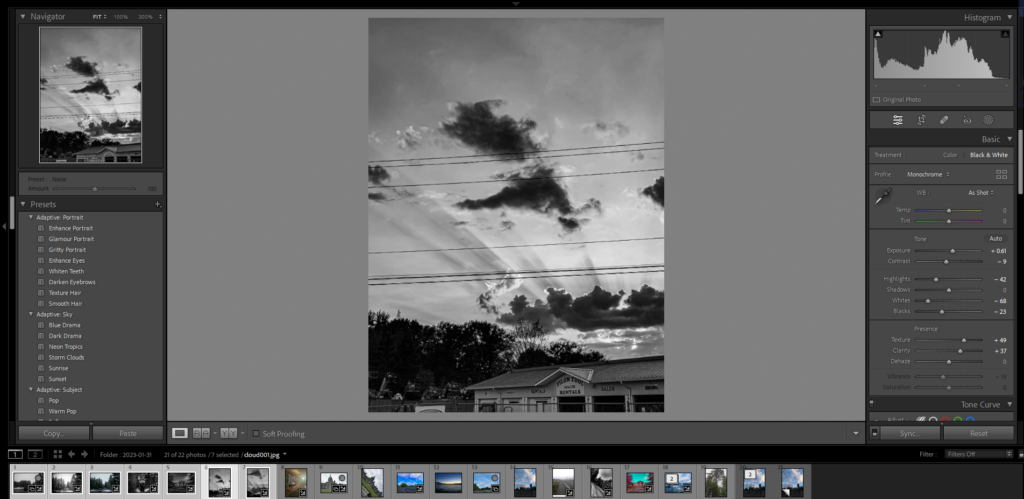Screen dimensions: 1024x499
Task: Click the Reset button
Action: 977,433
